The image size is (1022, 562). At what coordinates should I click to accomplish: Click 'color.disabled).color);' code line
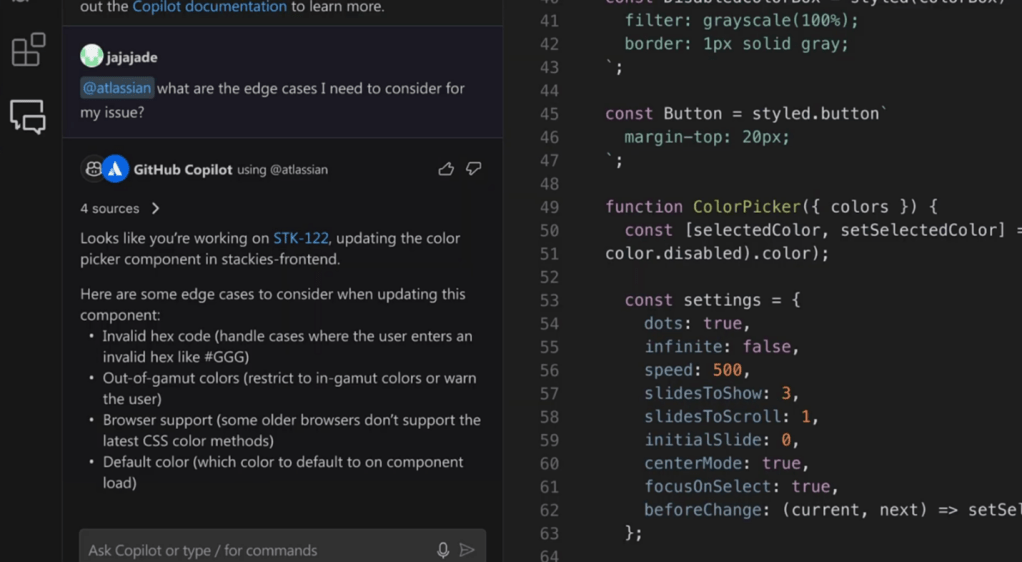716,254
